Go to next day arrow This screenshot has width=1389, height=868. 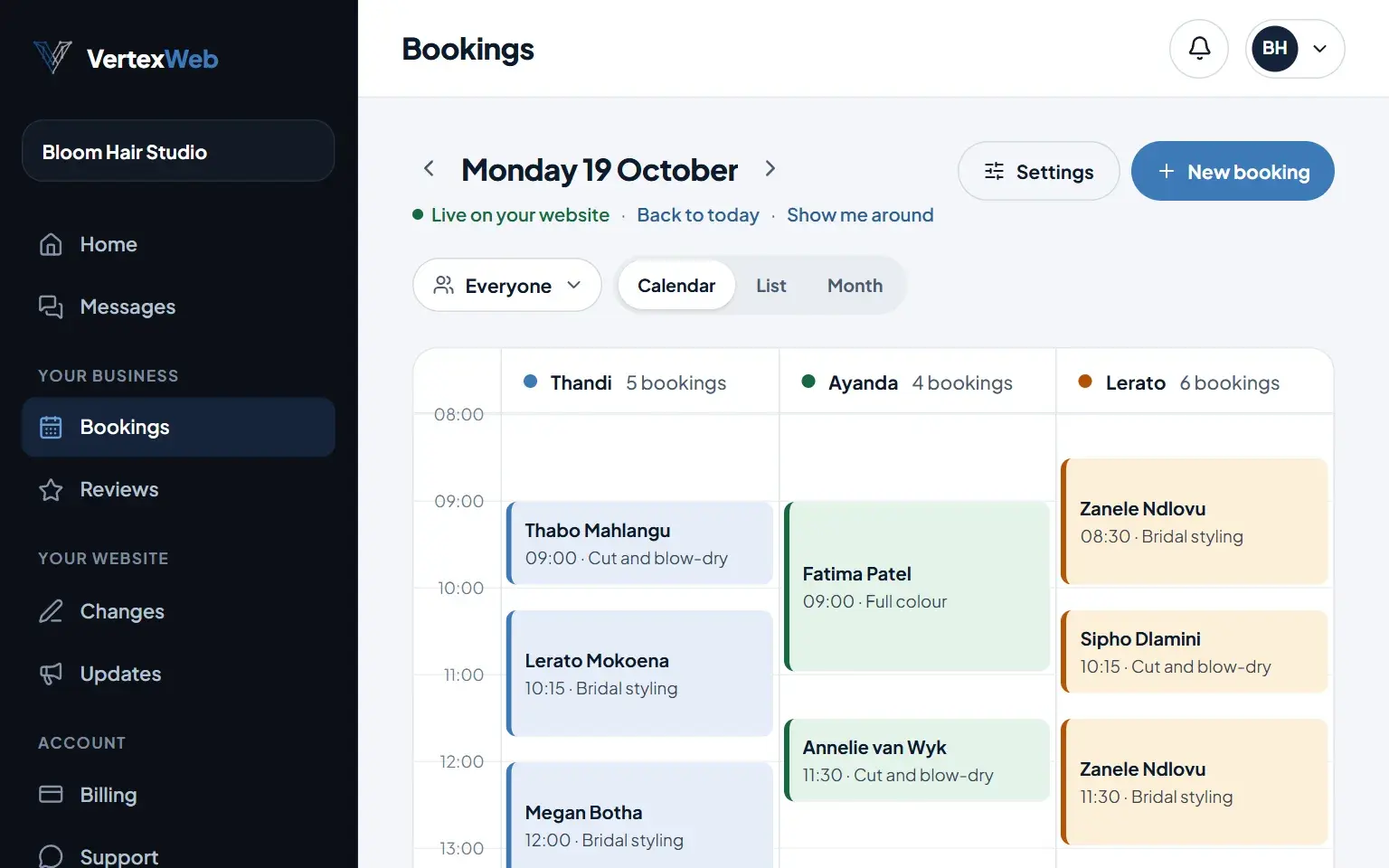(770, 169)
